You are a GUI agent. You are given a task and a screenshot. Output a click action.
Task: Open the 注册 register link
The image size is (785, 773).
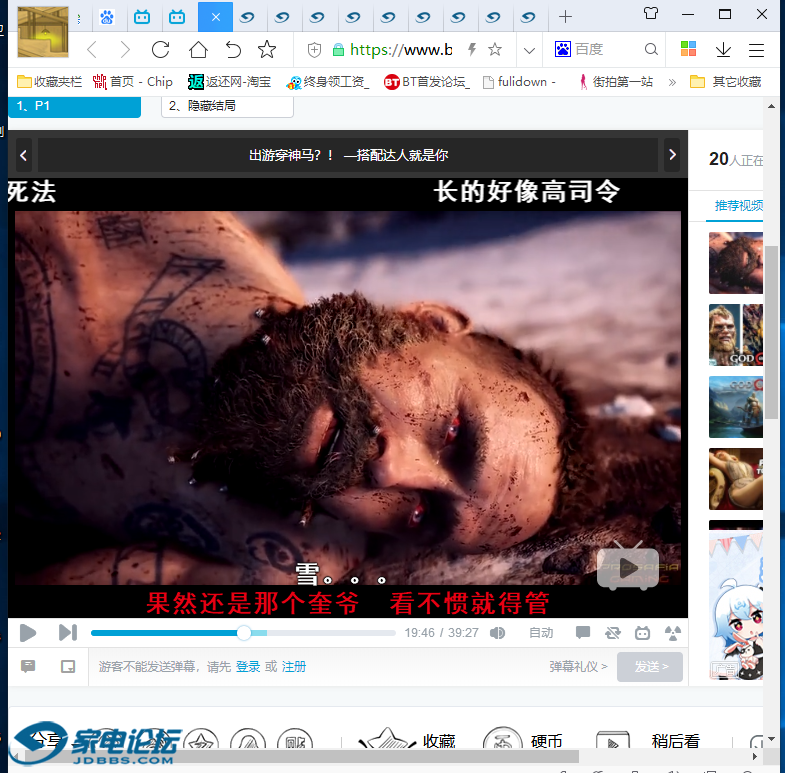tap(293, 667)
